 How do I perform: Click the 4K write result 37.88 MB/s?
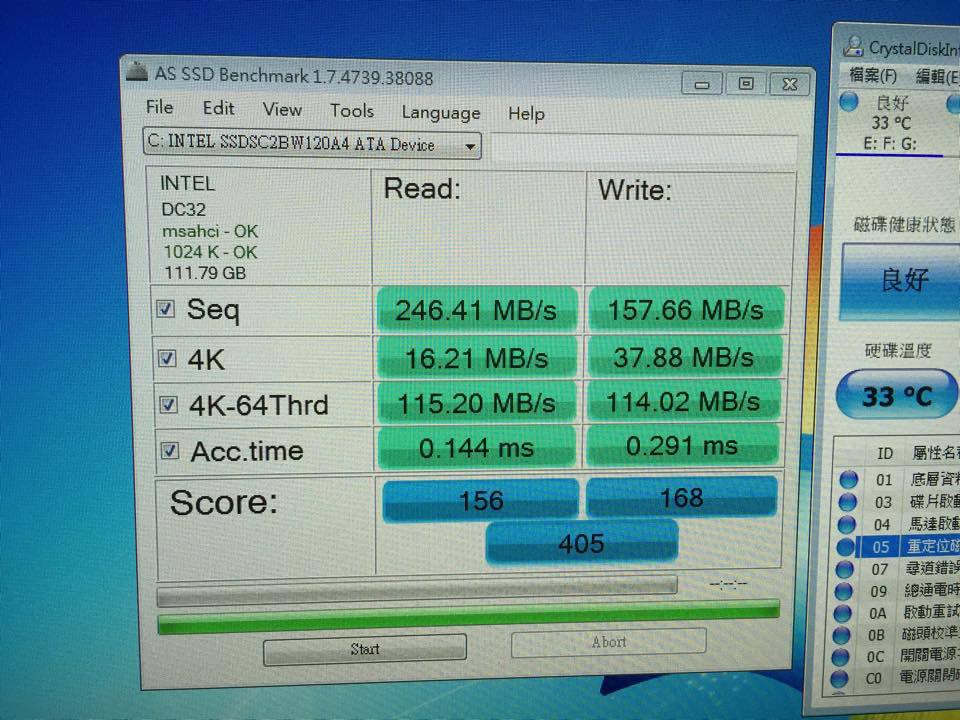(684, 357)
